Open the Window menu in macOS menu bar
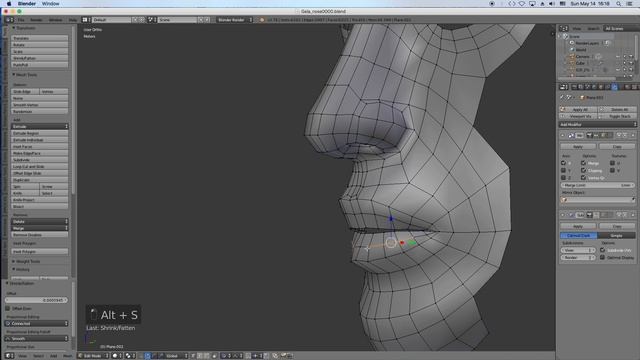The image size is (640, 360). click(51, 4)
